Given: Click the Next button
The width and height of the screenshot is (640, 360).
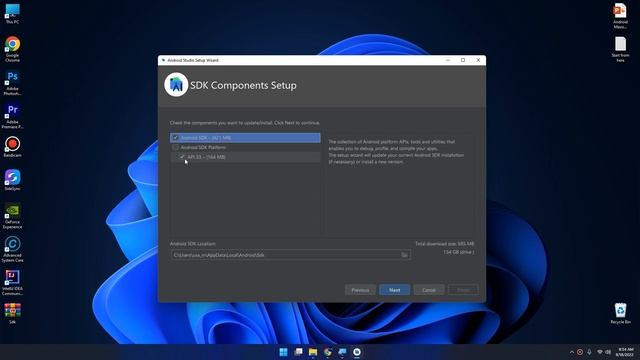Looking at the screenshot, I should pyautogui.click(x=394, y=290).
